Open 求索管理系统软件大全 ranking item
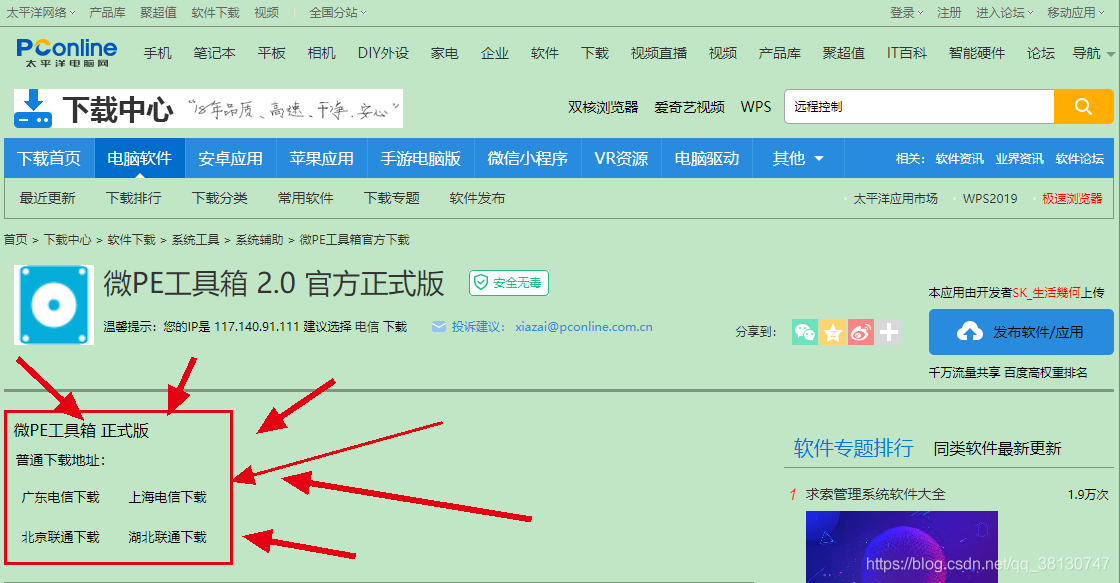Screen dimensions: 1120x583 pos(875,494)
